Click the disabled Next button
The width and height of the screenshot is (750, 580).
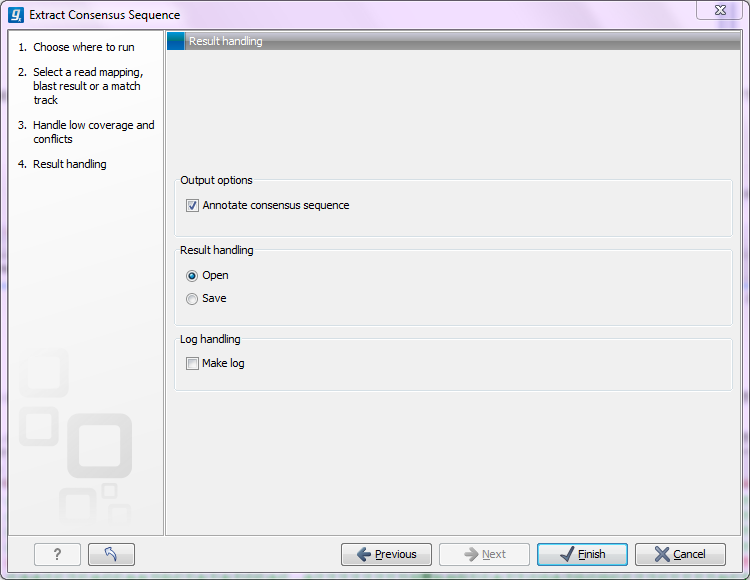pos(484,554)
